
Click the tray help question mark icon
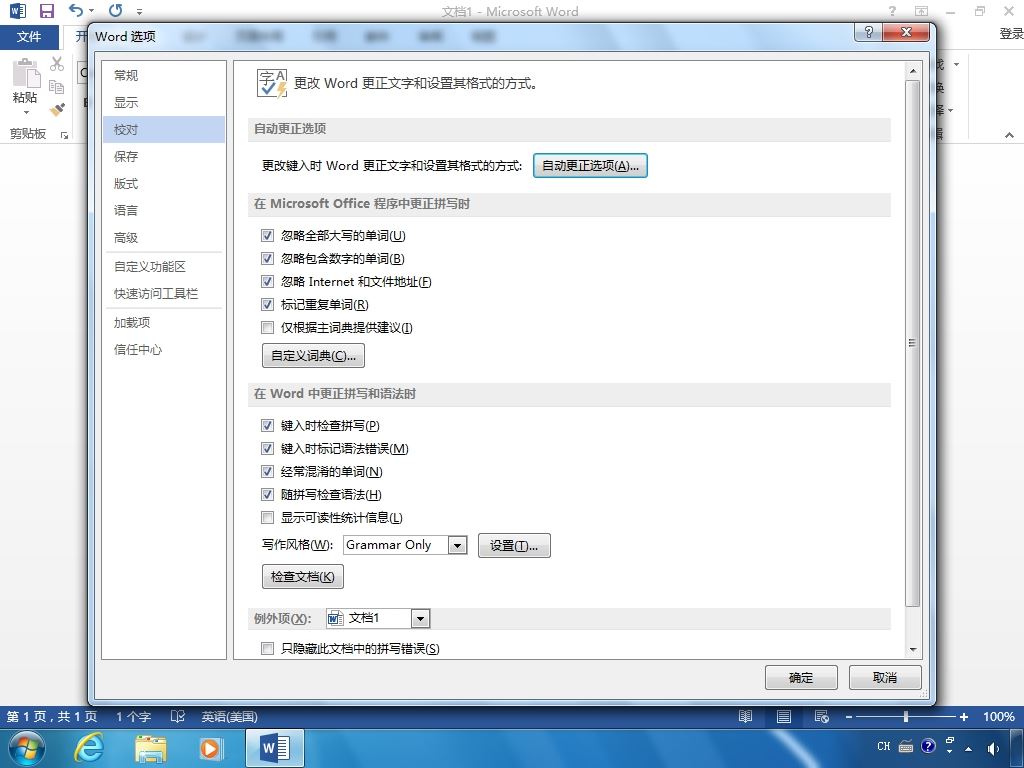click(928, 746)
